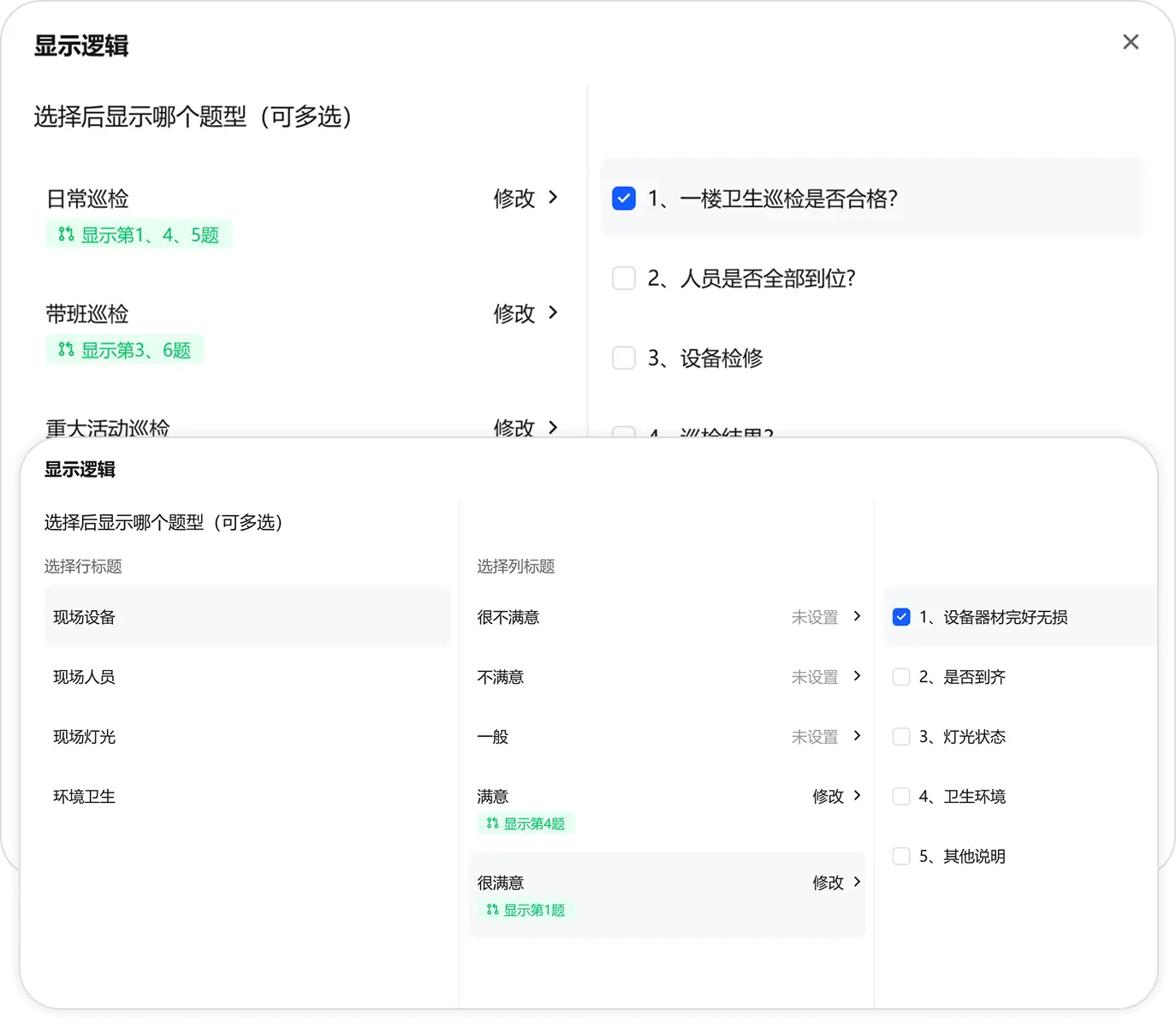Select column title 很满意
Screen dimensions: 1176x1027
coord(501,883)
